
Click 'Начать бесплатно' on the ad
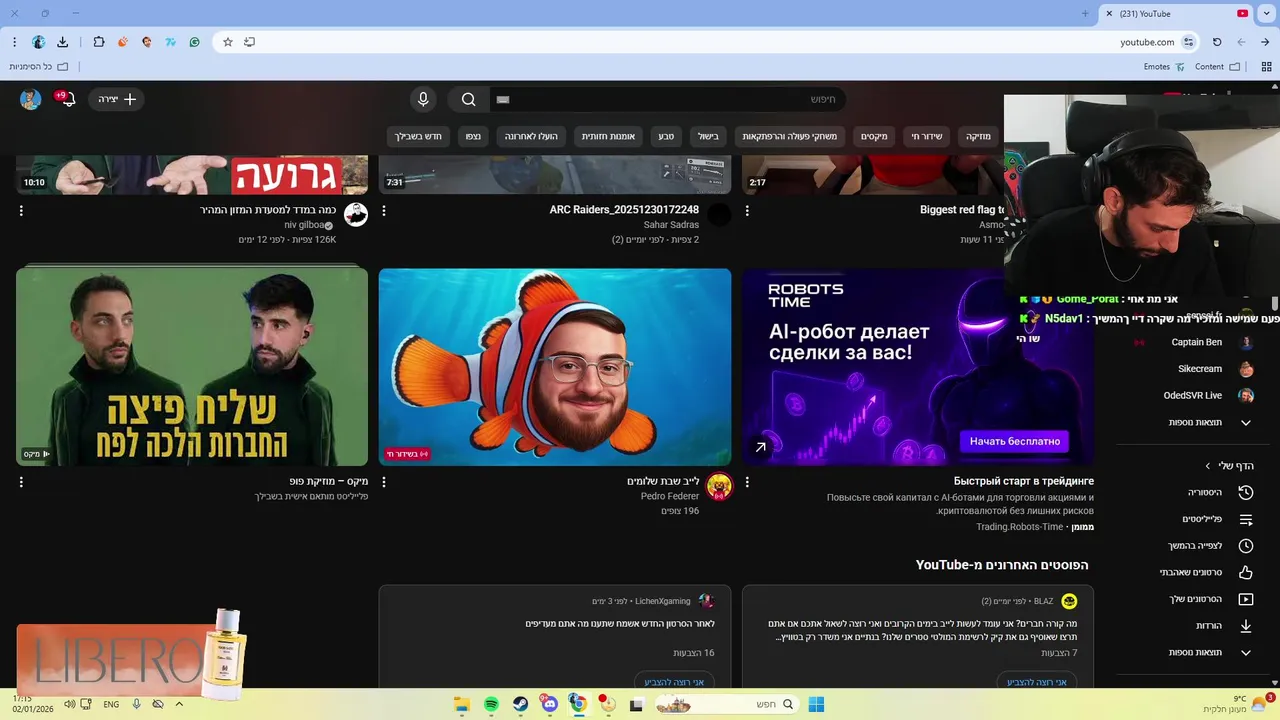1014,441
